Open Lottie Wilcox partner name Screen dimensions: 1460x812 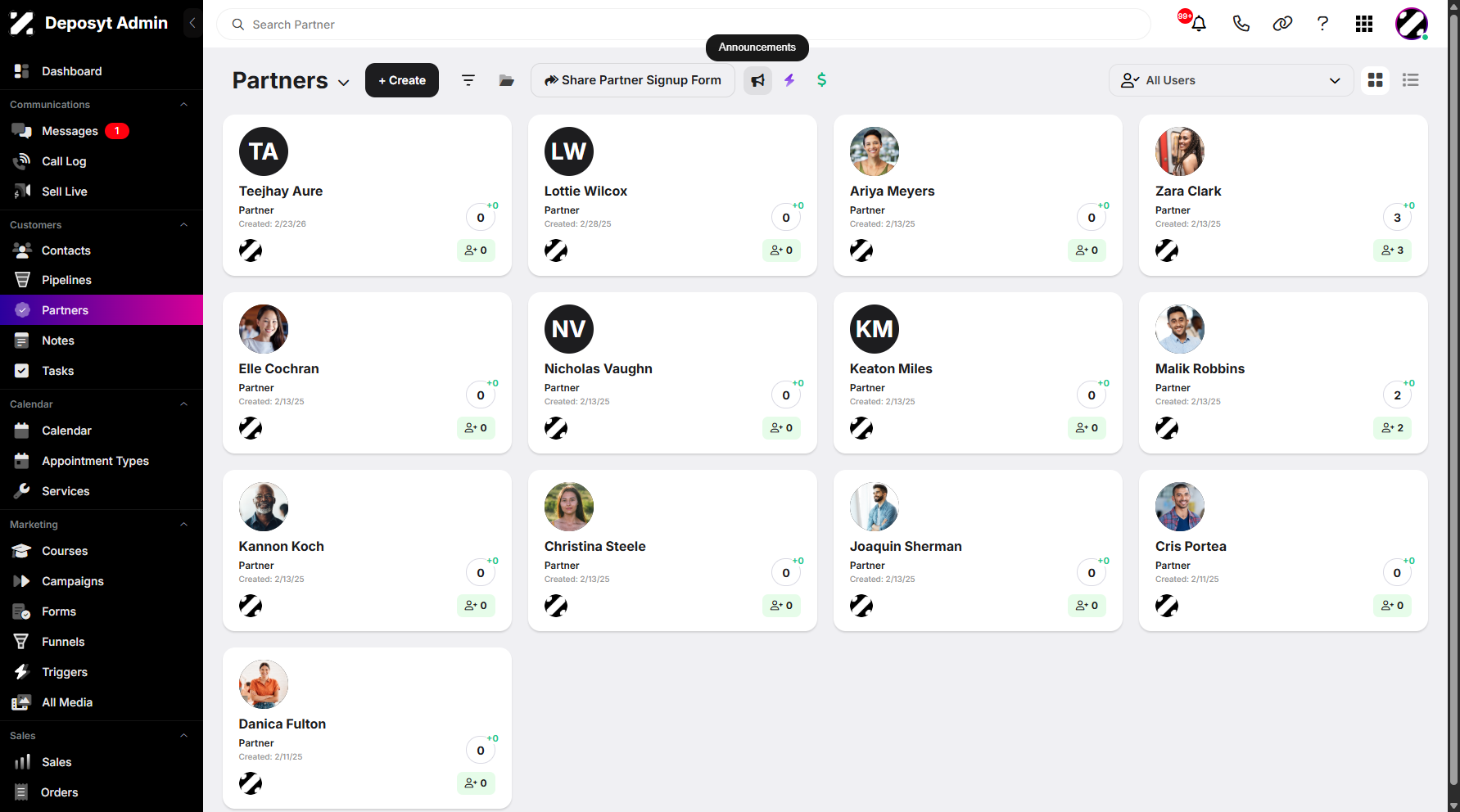pos(585,191)
